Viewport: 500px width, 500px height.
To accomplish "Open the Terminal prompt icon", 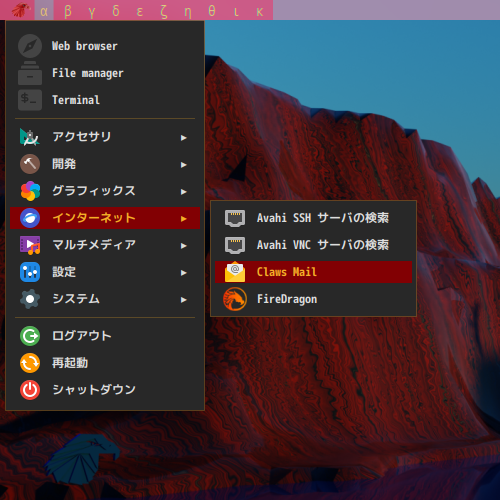I will [30, 100].
